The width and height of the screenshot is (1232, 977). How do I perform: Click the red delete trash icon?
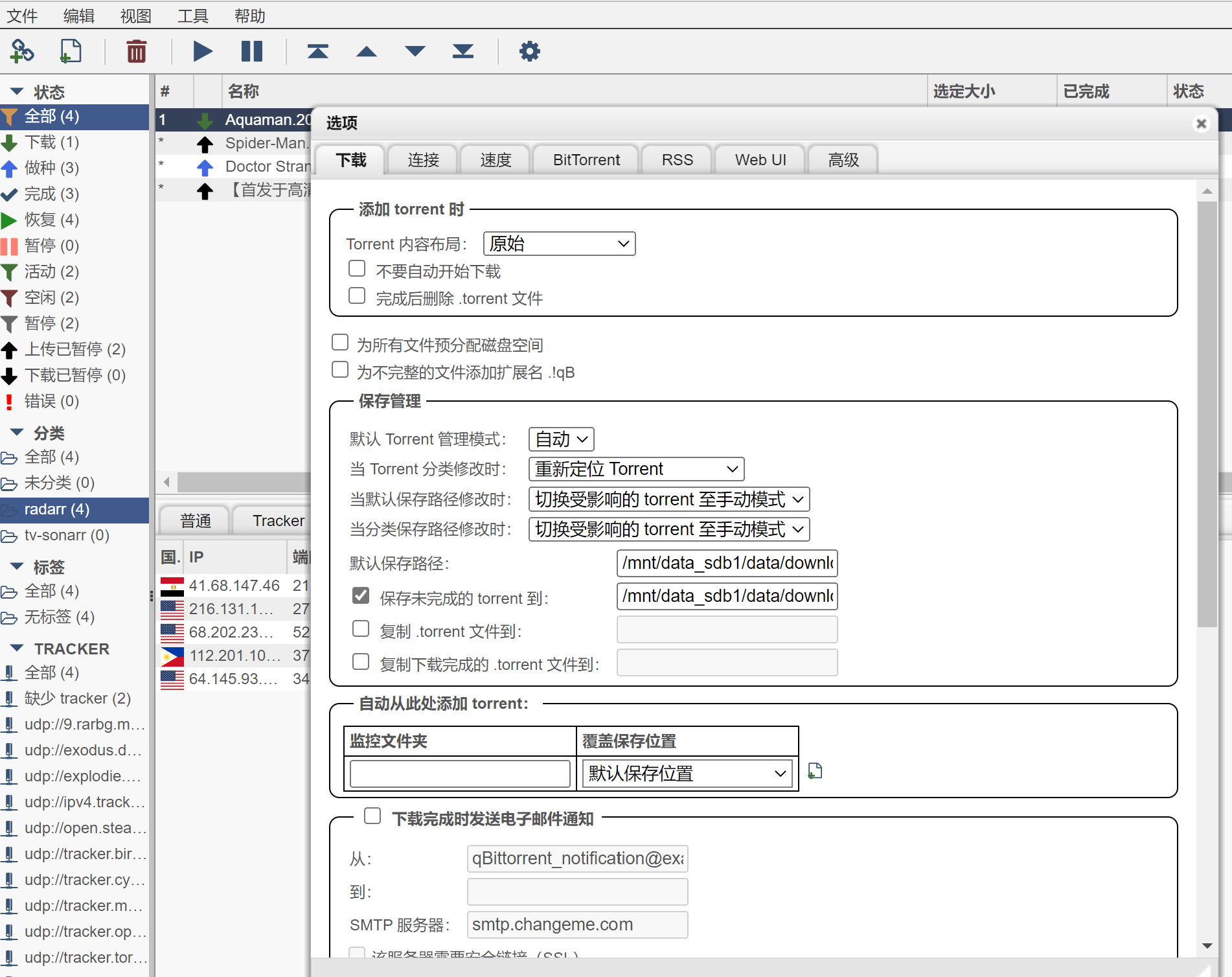pyautogui.click(x=137, y=51)
